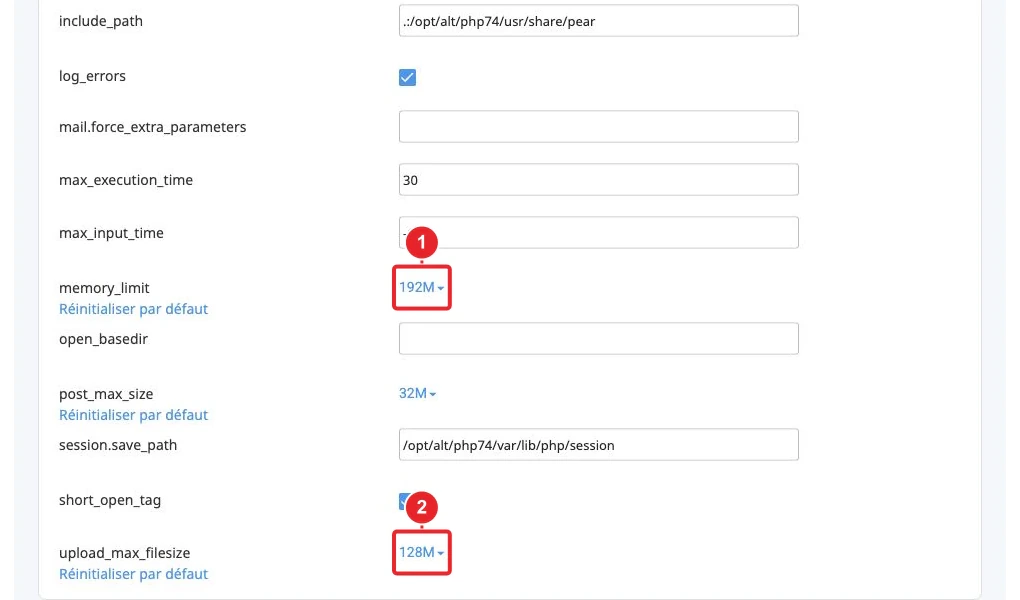This screenshot has width=1020, height=600.
Task: Click the mail.force_extra_parameters input field
Action: click(598, 126)
